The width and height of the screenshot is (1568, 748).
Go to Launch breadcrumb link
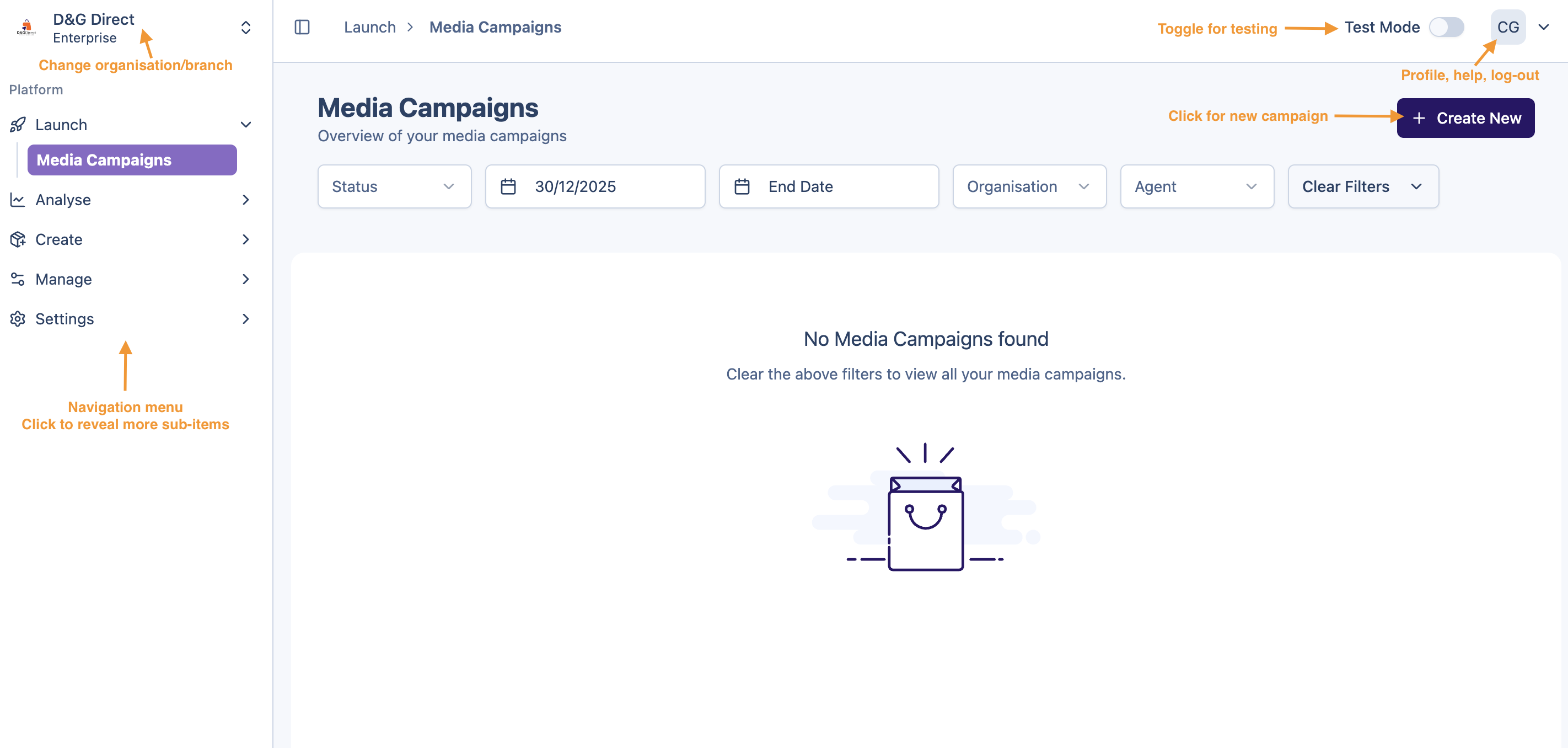[x=369, y=28]
